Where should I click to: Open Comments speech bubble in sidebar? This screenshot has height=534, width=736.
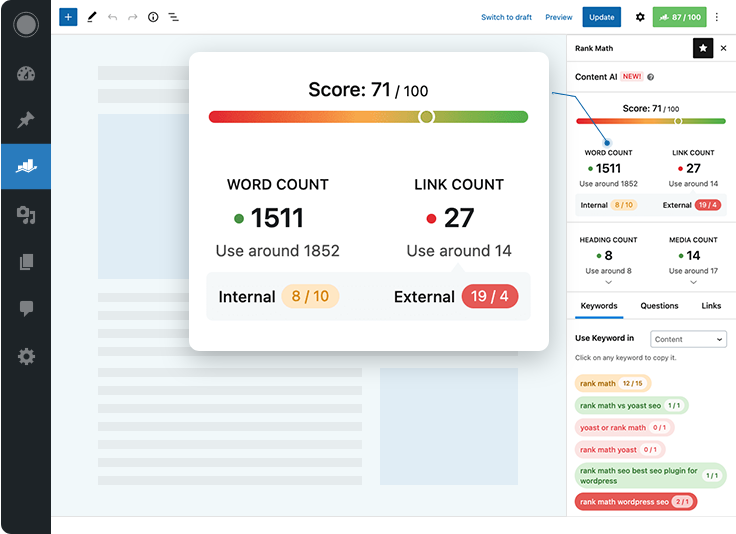coord(26,309)
